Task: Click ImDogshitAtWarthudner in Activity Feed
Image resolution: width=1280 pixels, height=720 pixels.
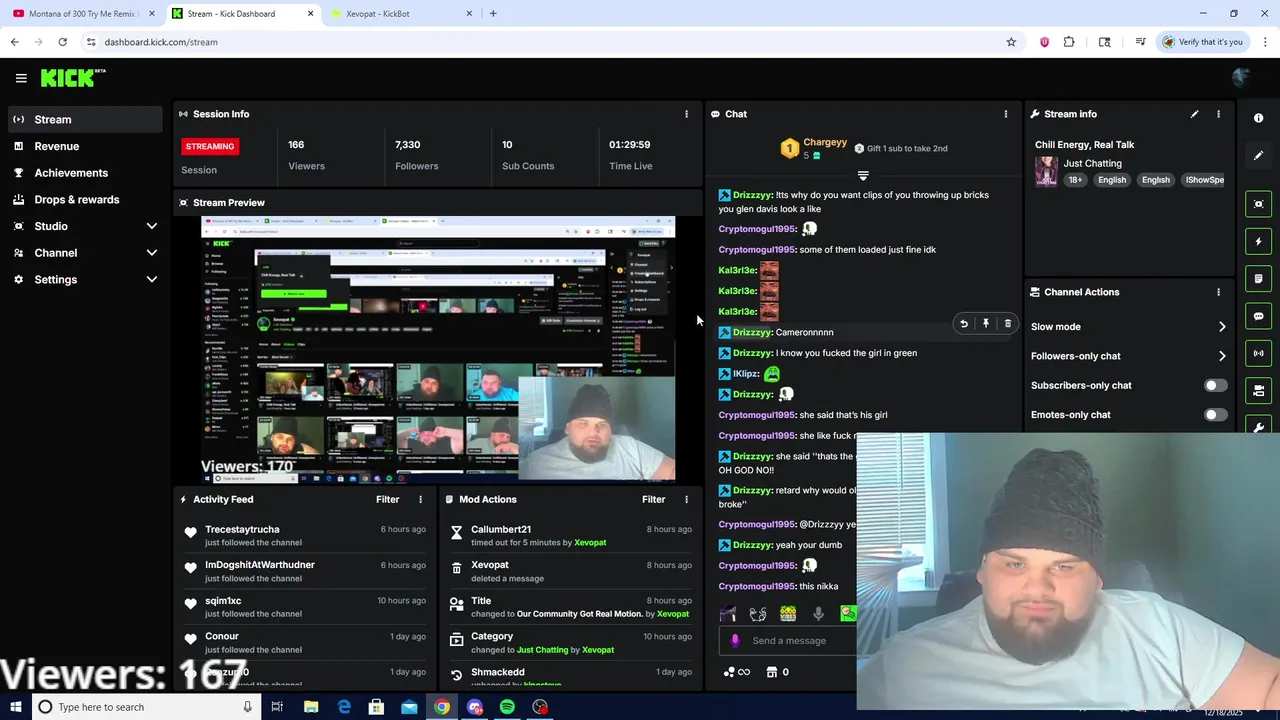Action: [260, 565]
